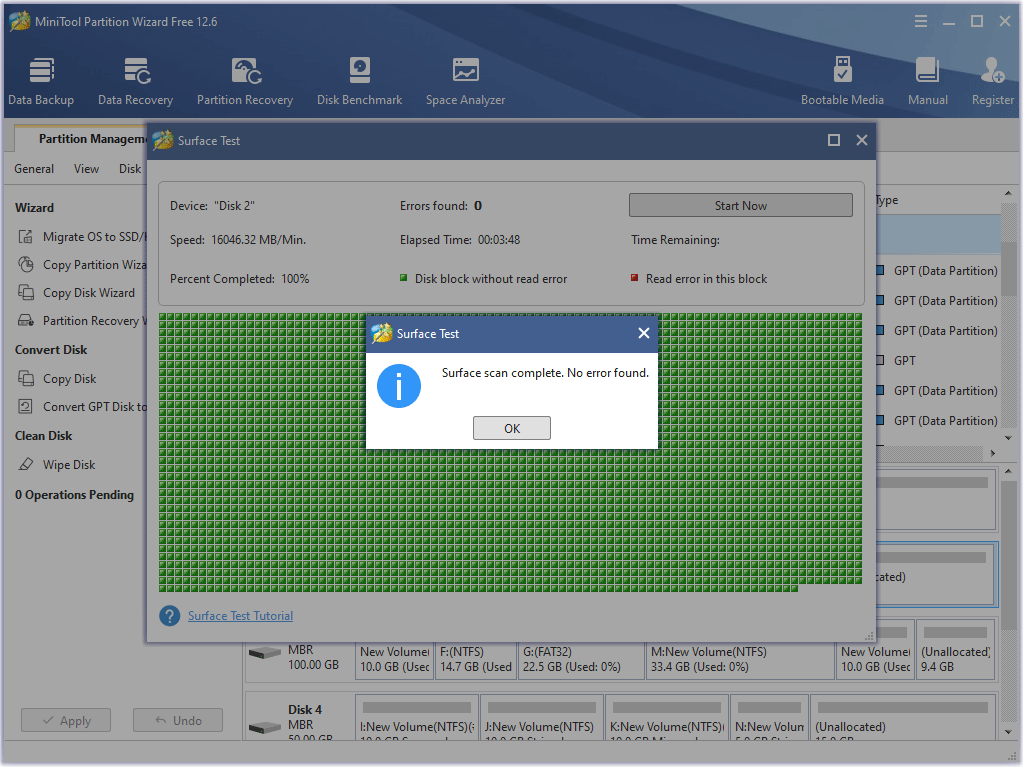The image size is (1023, 767).
Task: Click the Copy Partition Wizard icon
Action: 25,265
